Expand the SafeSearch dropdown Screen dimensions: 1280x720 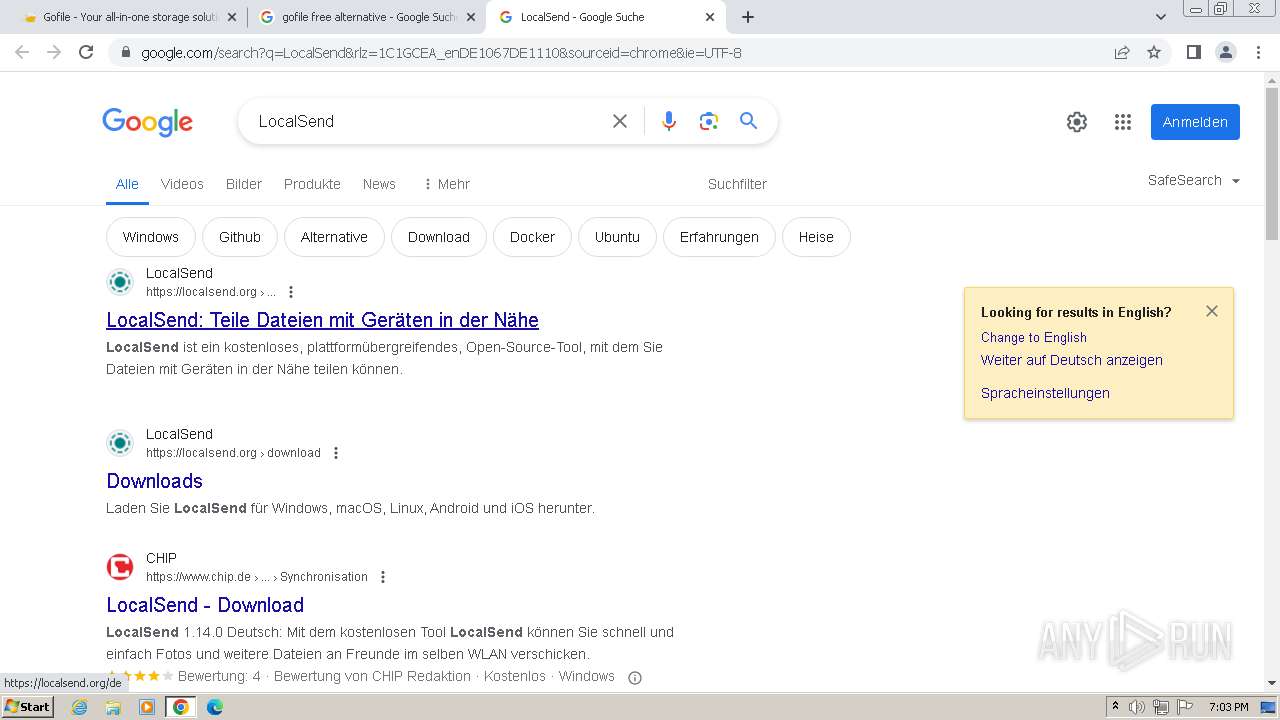pyautogui.click(x=1194, y=180)
